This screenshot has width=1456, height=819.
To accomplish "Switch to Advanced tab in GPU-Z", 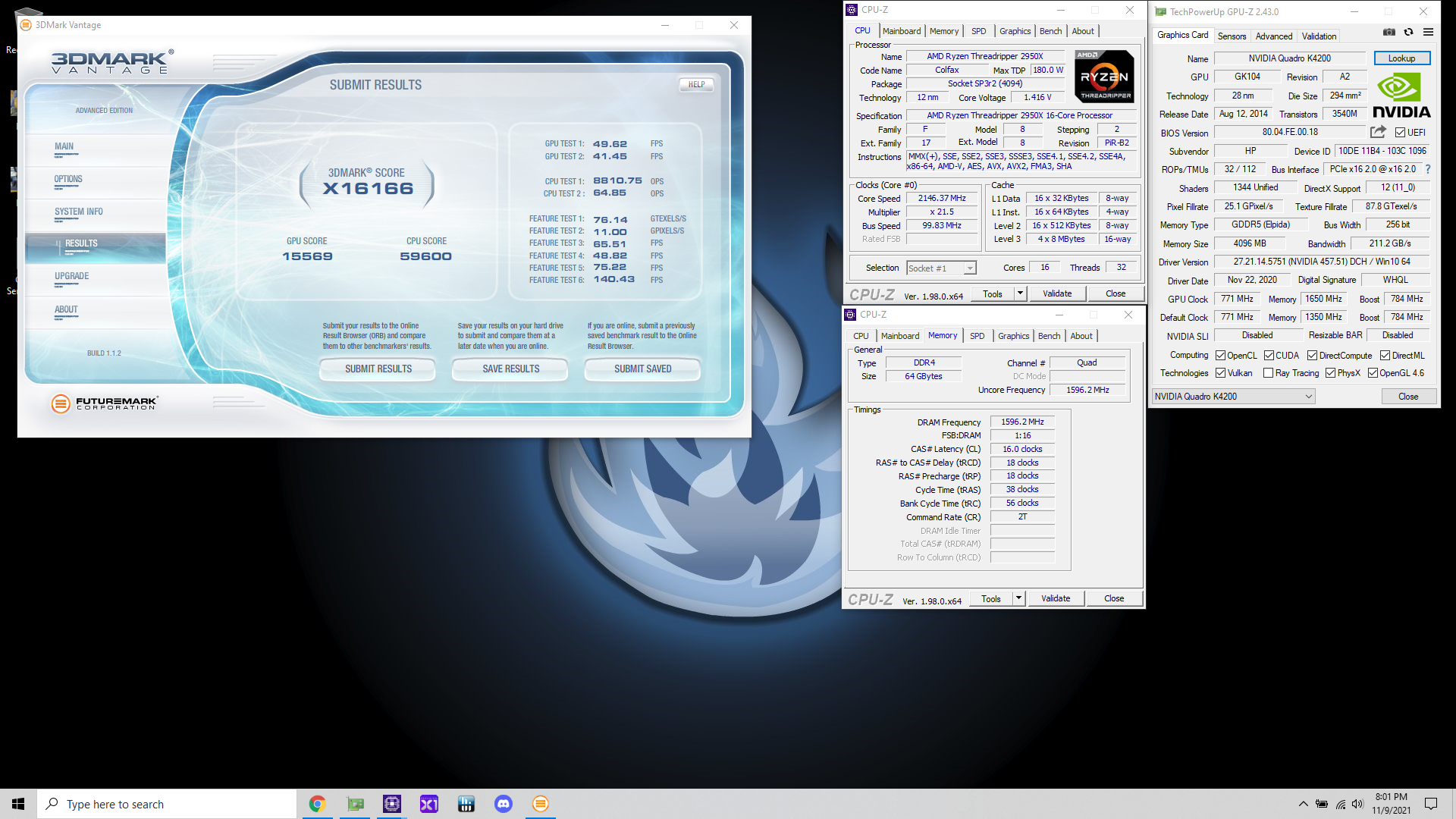I will click(1274, 36).
